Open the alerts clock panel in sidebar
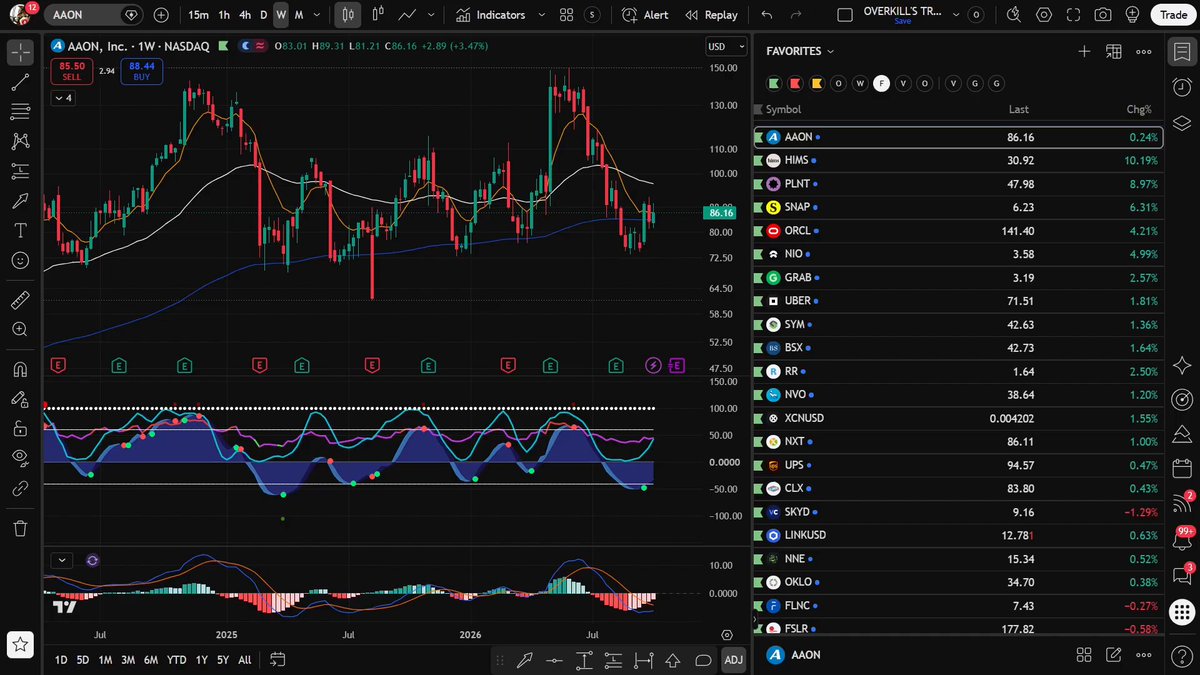 tap(1181, 86)
